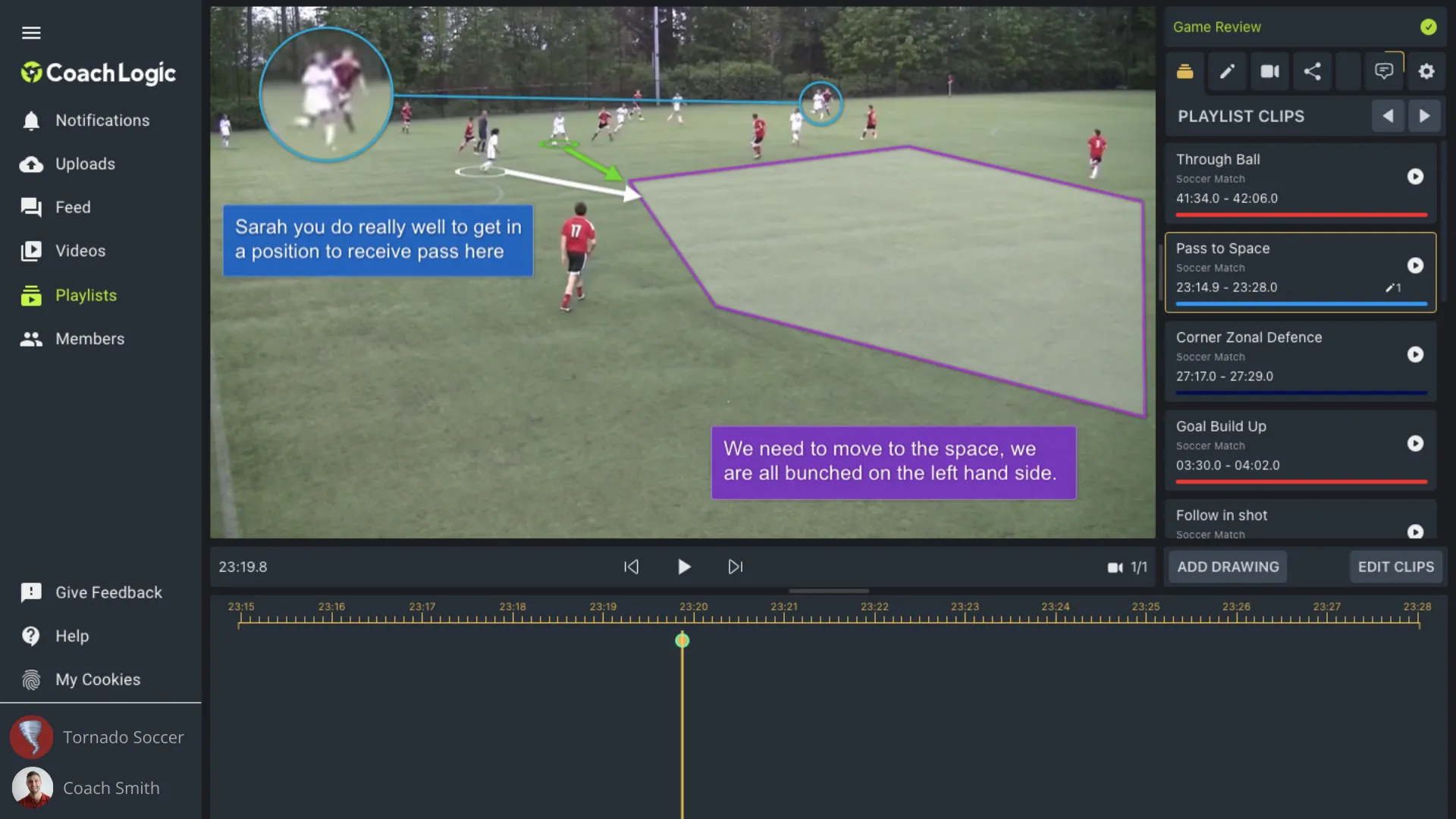Click the ADD DRAWING button

(1228, 567)
